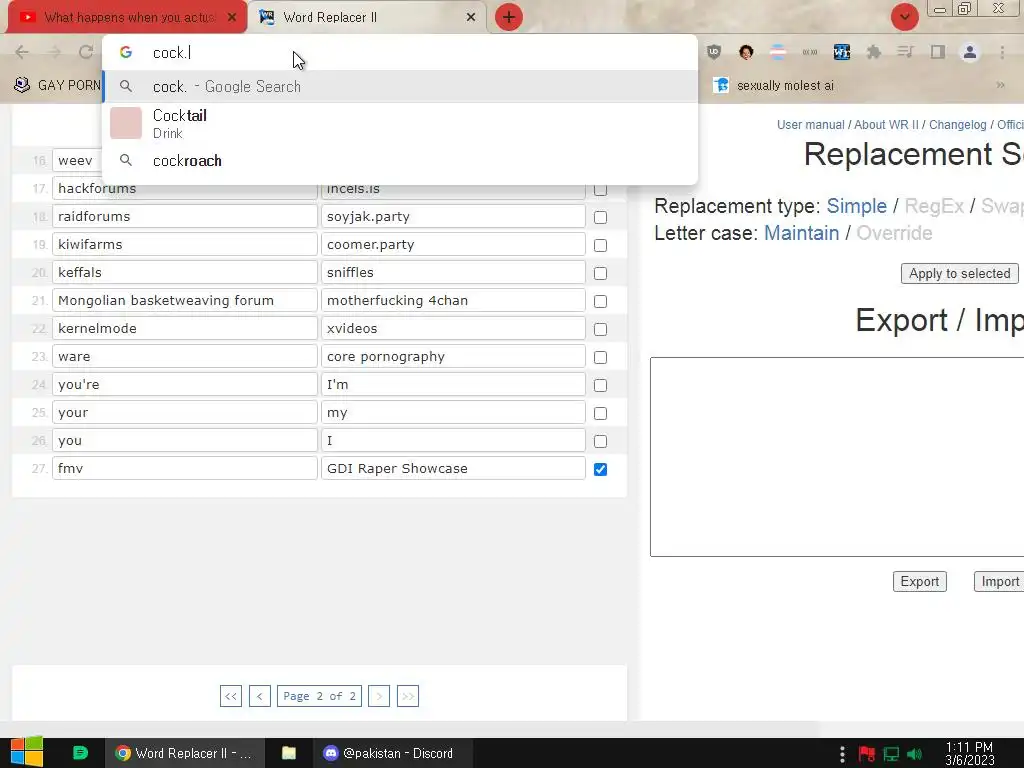The width and height of the screenshot is (1024, 768).
Task: Click the red flag tray icon
Action: pyautogui.click(x=867, y=754)
